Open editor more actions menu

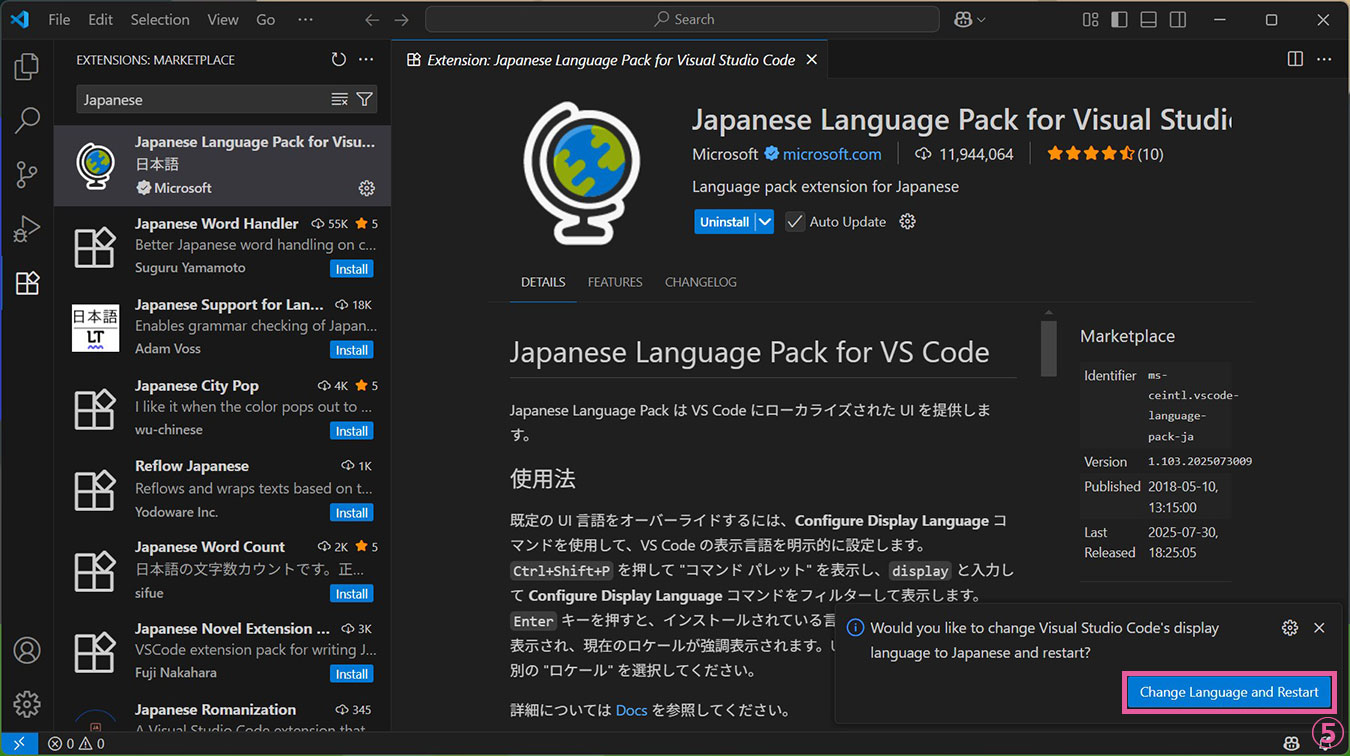1324,59
